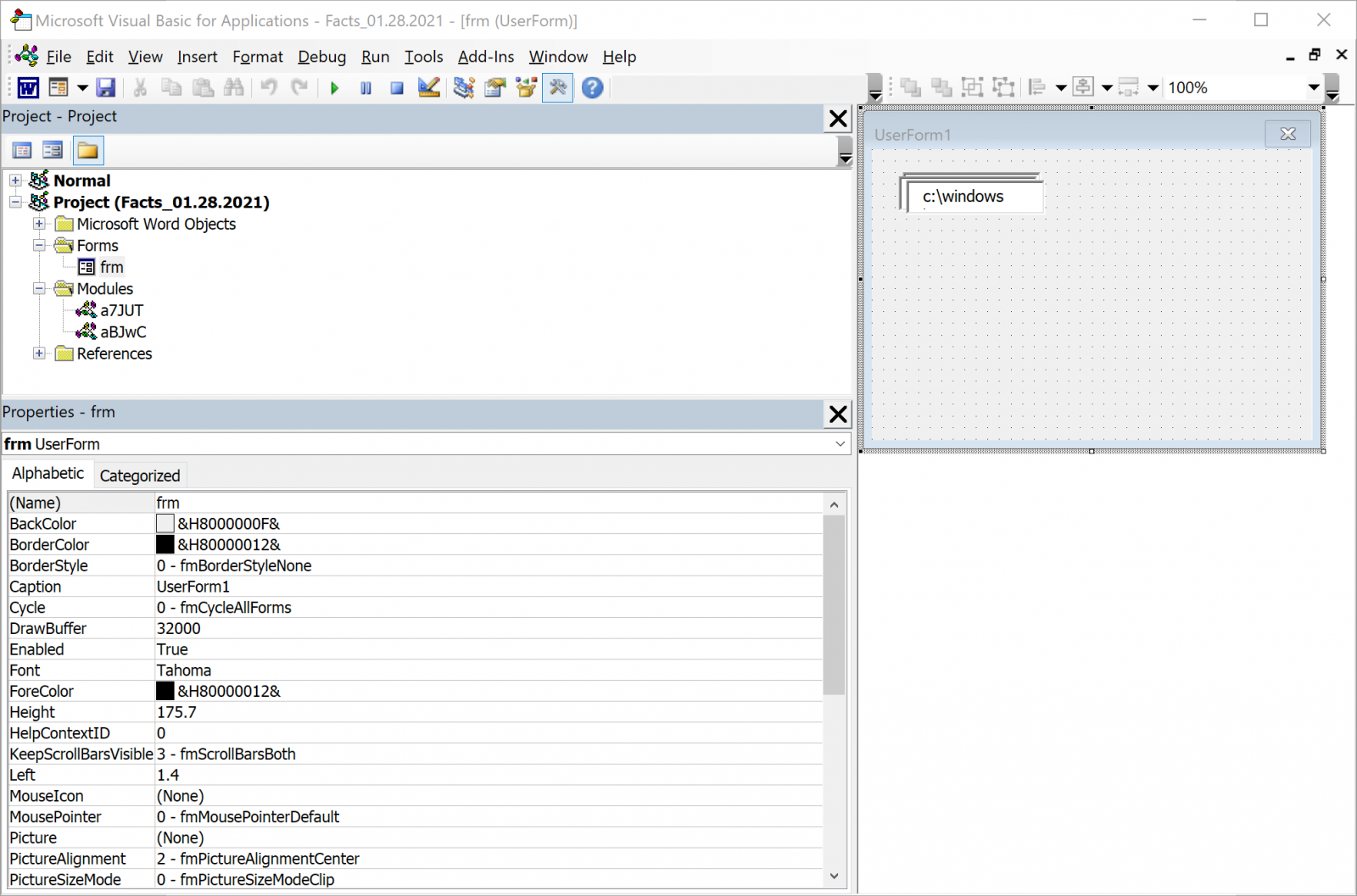Toggle Design Mode icon
The image size is (1357, 896).
coord(428,87)
